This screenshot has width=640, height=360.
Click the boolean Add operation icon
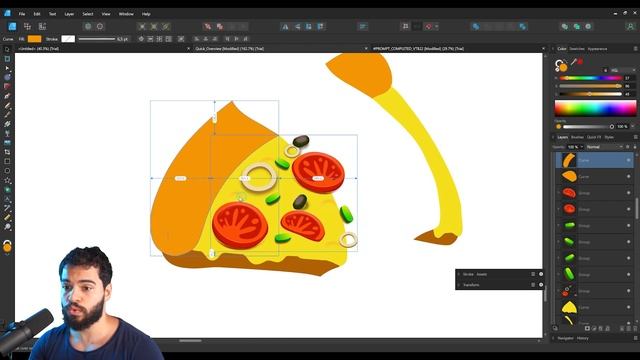pos(476,27)
